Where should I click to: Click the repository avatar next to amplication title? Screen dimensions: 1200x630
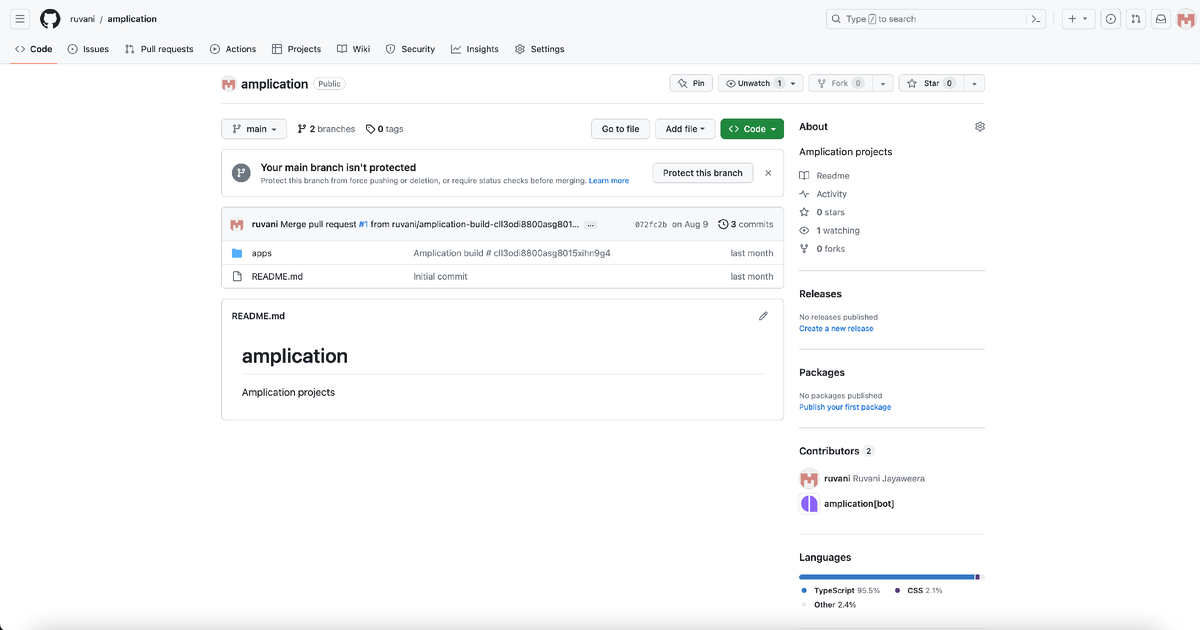click(229, 84)
